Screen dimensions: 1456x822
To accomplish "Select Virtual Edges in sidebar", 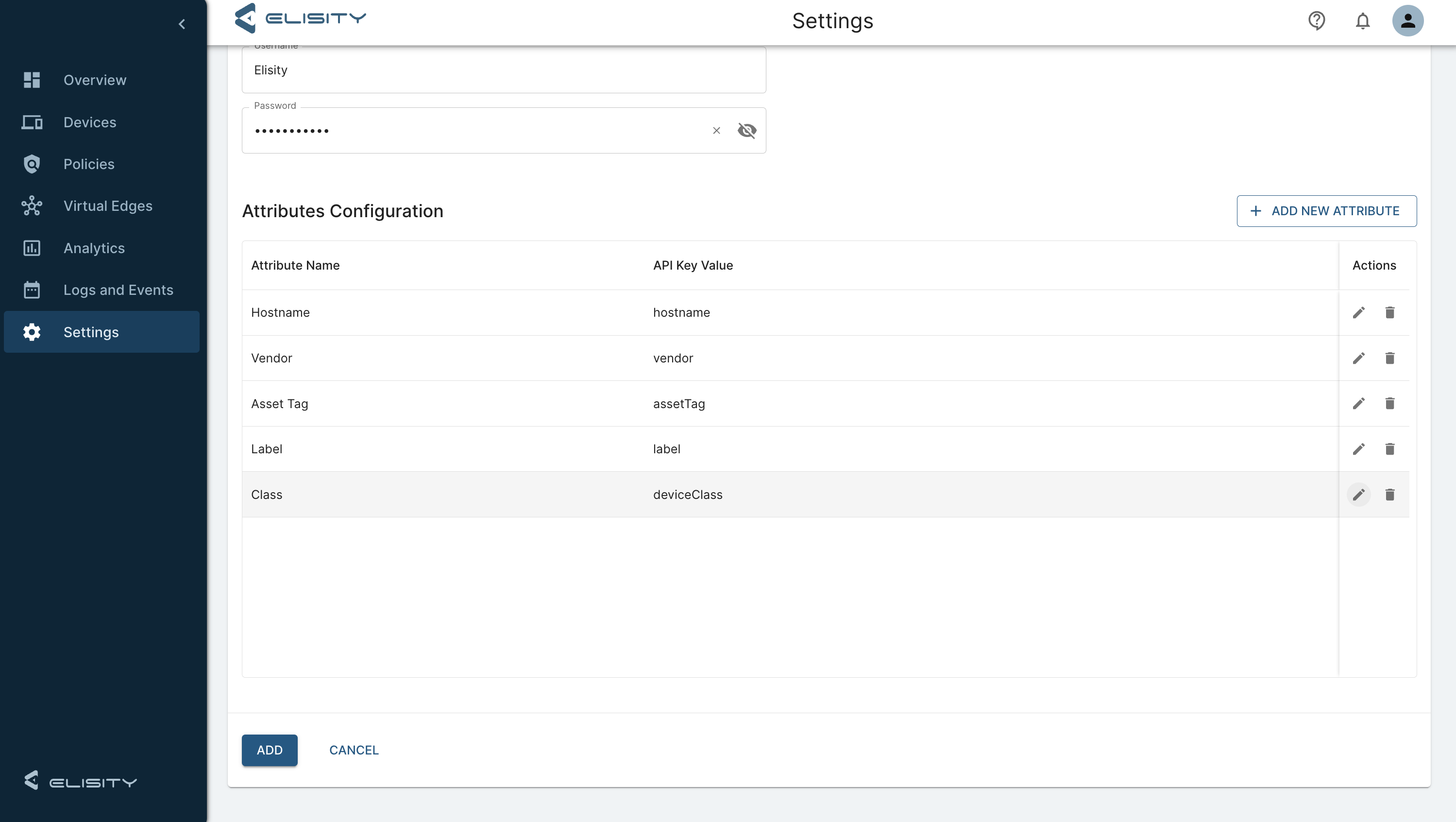I will [x=102, y=206].
